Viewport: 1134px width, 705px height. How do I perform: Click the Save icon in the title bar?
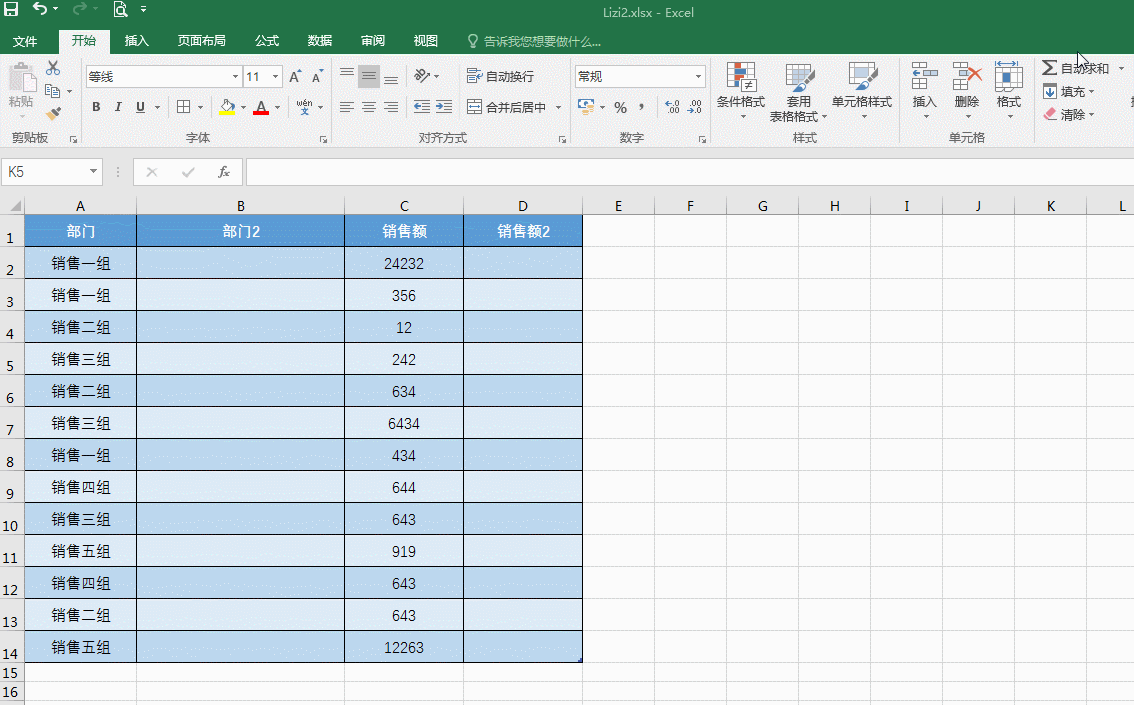click(11, 9)
